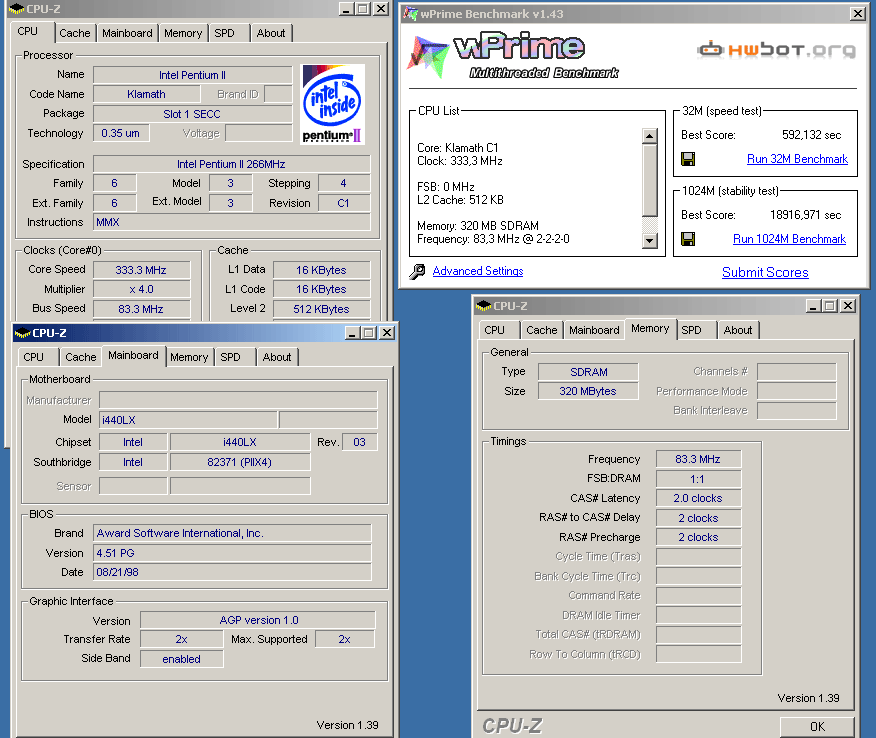This screenshot has width=876, height=738.
Task: Click Submit Scores link
Action: click(765, 272)
